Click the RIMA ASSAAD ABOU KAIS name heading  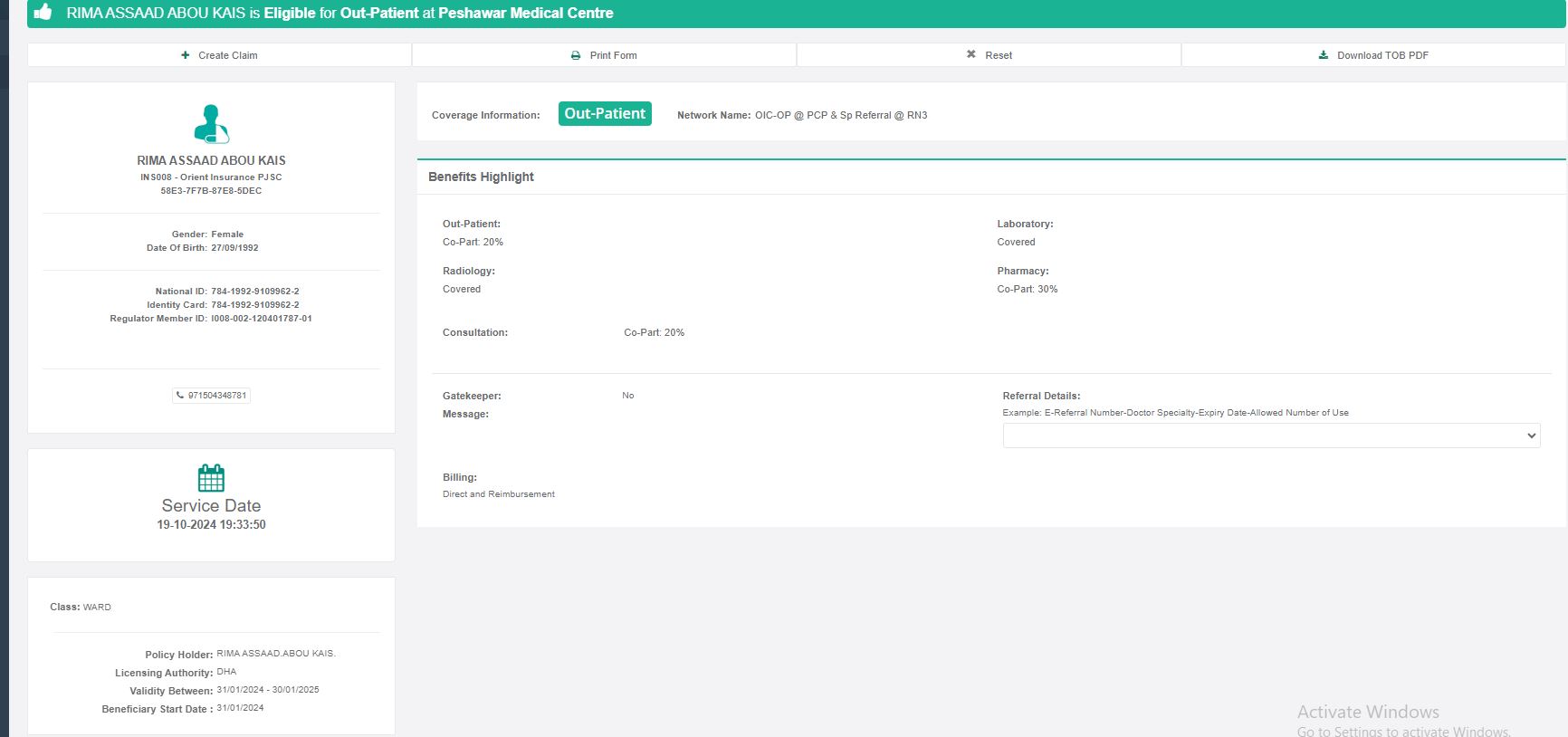click(211, 160)
